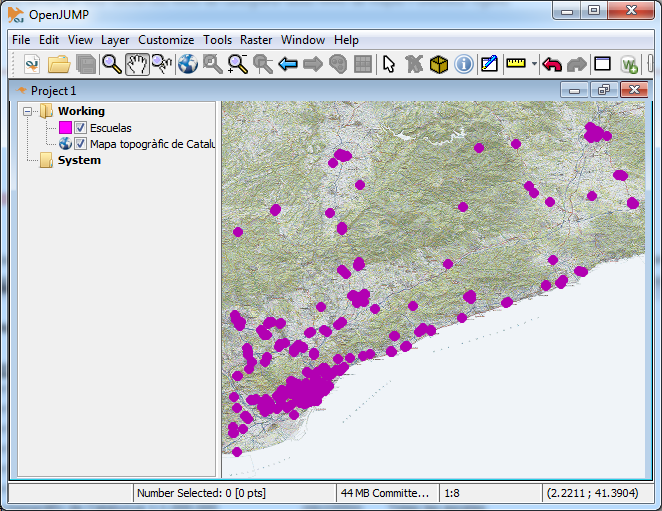Click the red Undo arrow

(552, 64)
